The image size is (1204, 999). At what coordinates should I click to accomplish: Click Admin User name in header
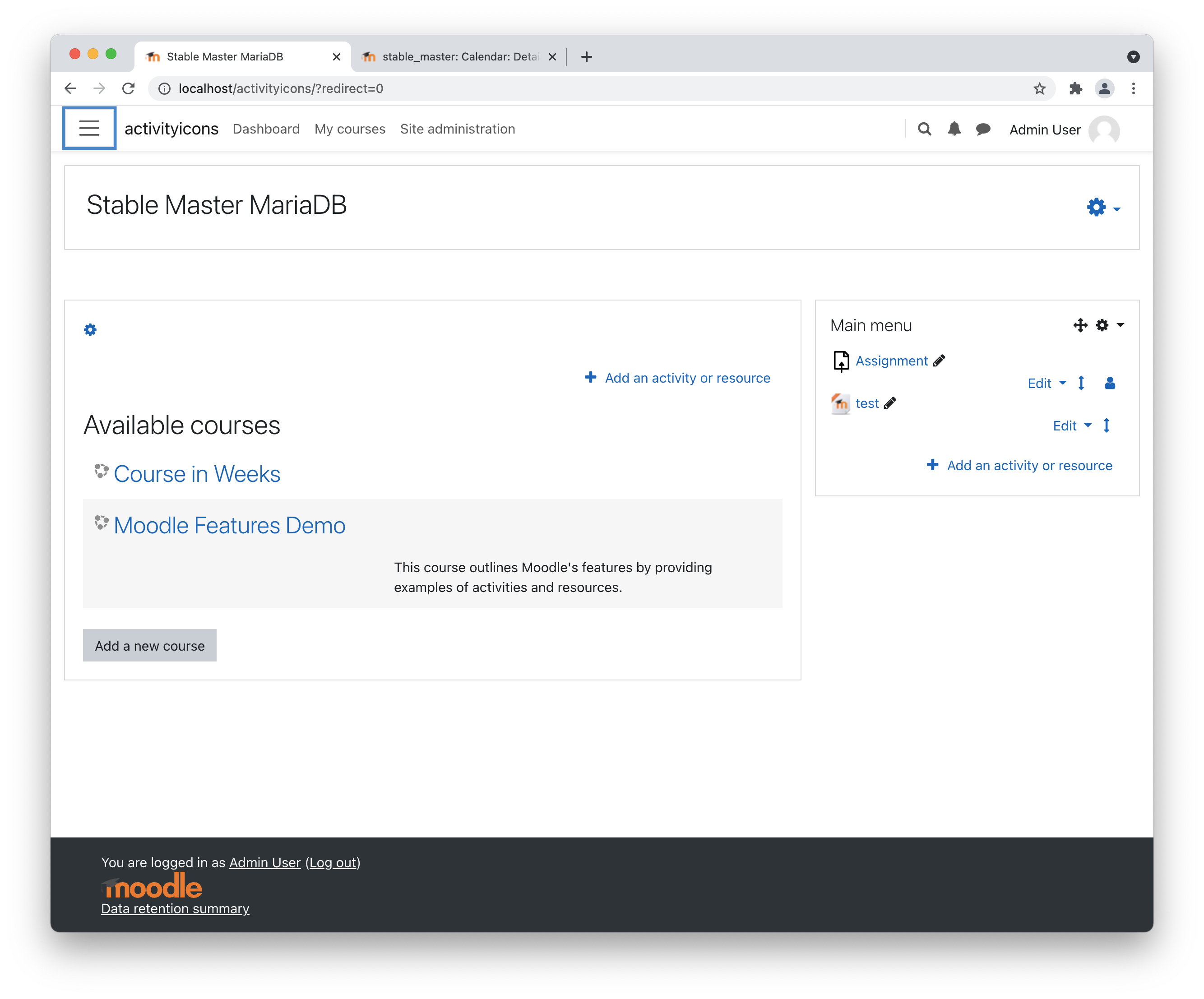[x=1045, y=130]
